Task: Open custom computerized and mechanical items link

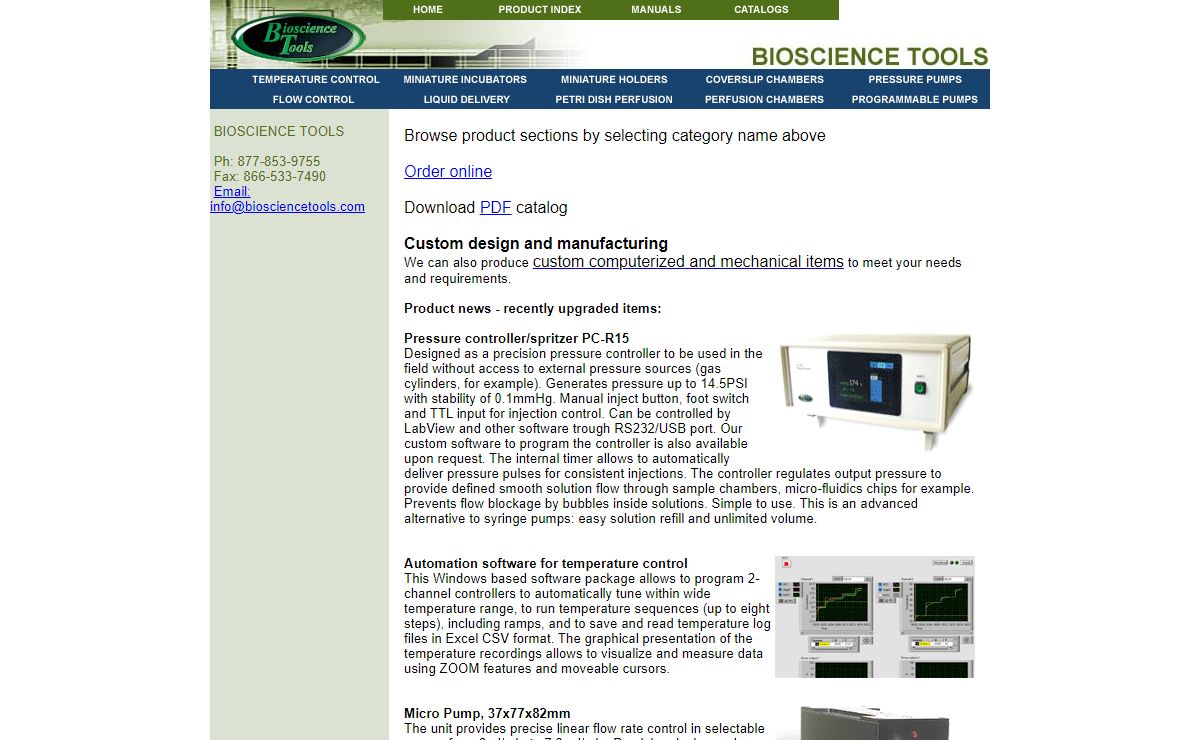Action: click(688, 261)
